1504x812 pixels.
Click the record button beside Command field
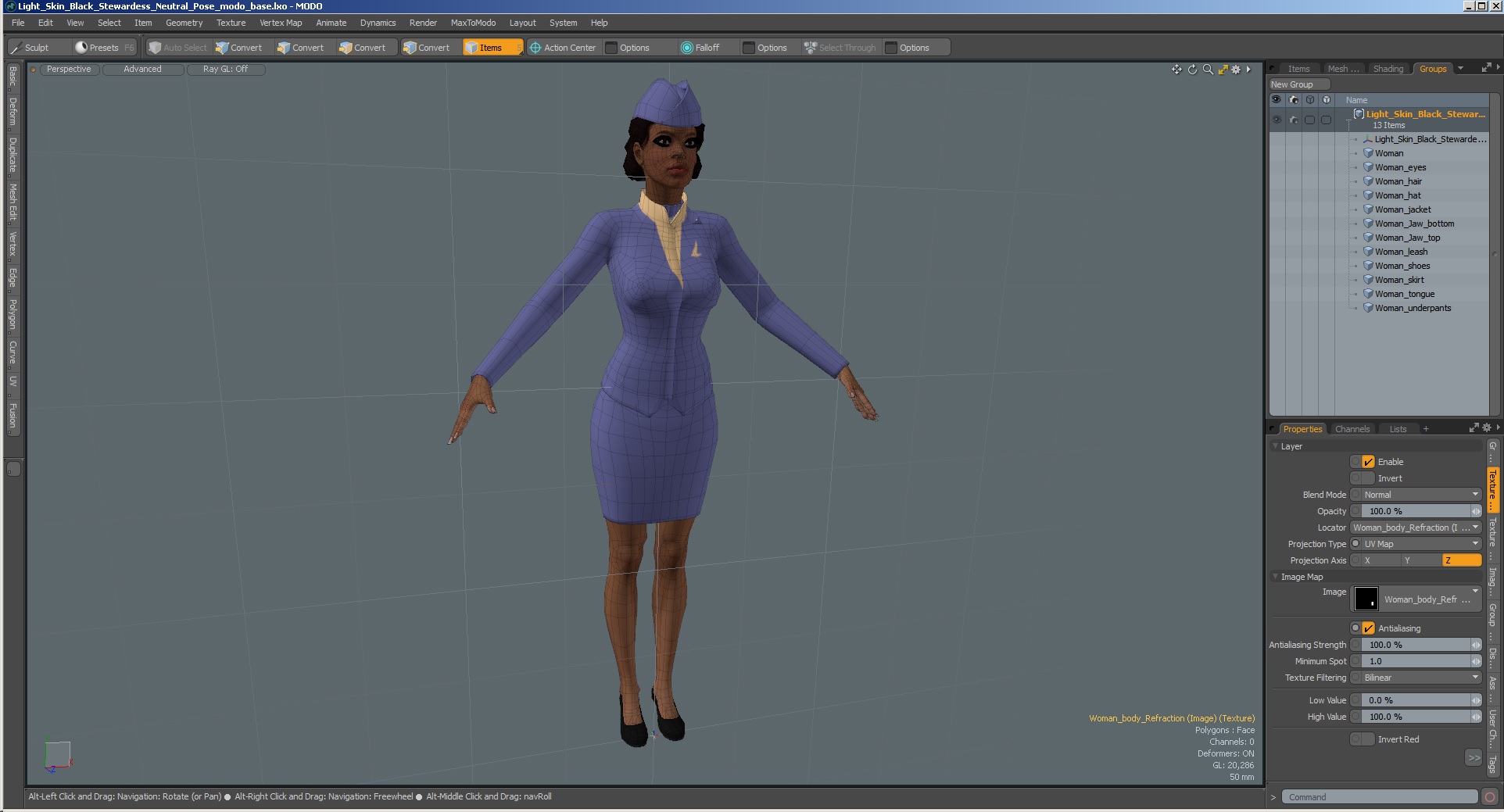(1490, 797)
